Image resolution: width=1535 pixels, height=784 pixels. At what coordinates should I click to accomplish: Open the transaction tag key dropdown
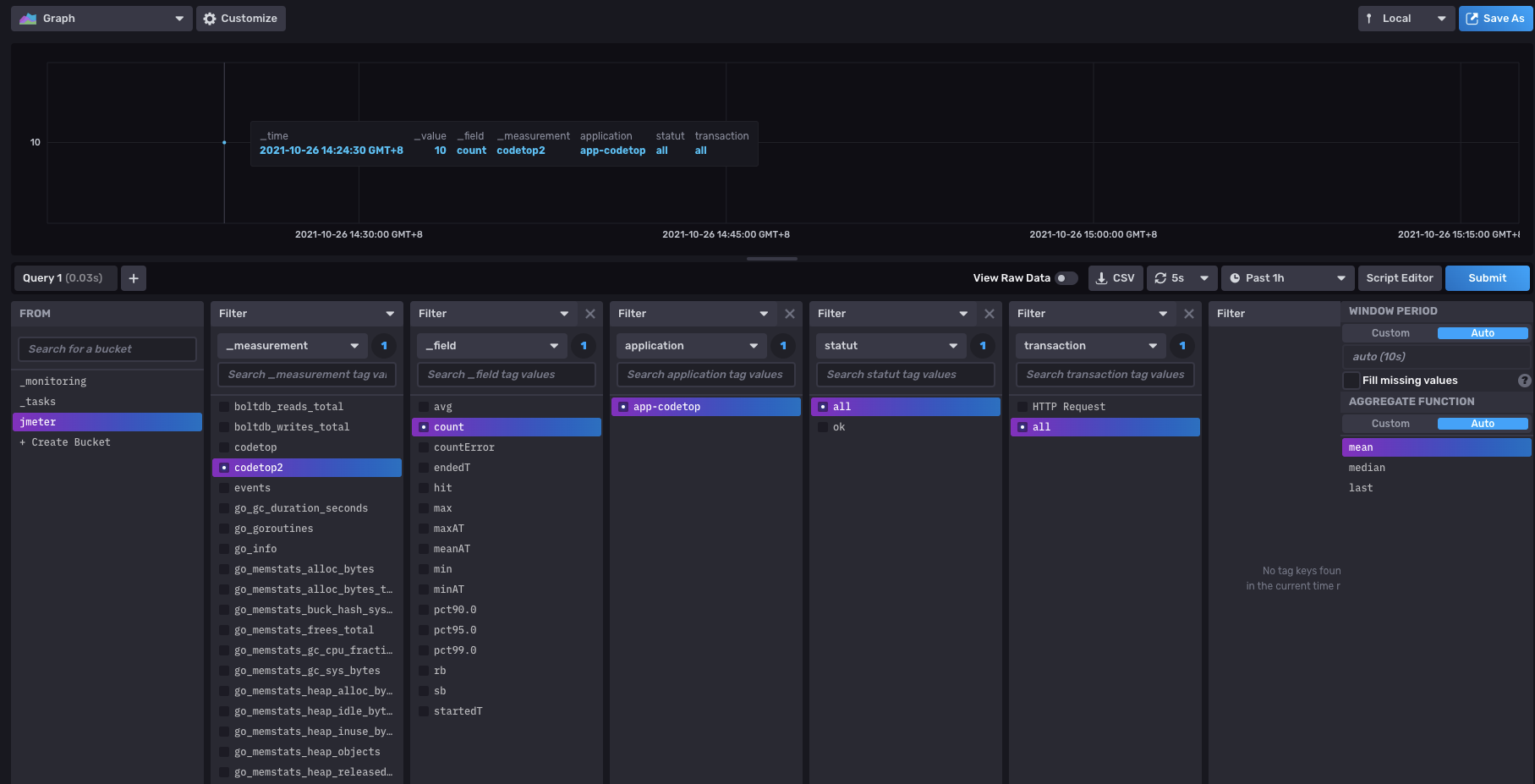[1090, 346]
